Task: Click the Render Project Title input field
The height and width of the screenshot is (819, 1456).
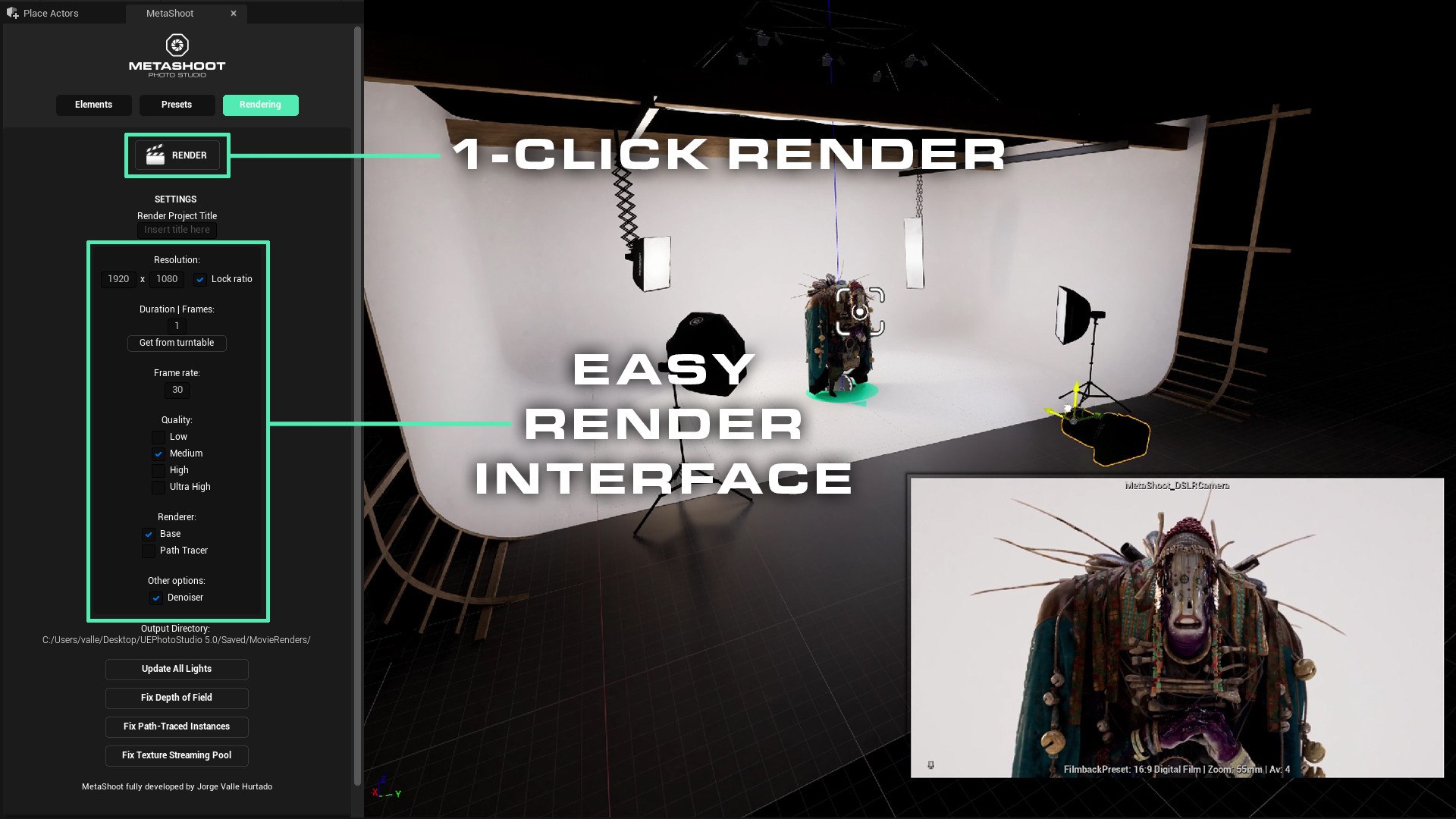Action: 177,229
